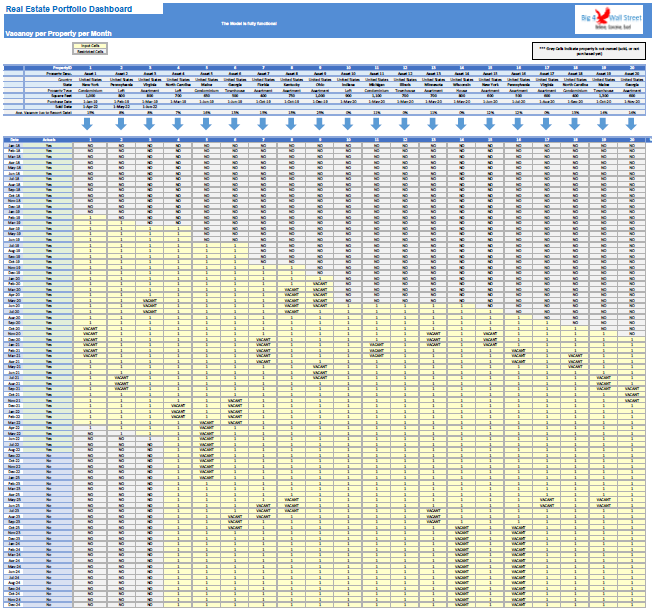This screenshot has height=613, width=652.
Task: Select the PropertyID header label
Action: pos(62,67)
